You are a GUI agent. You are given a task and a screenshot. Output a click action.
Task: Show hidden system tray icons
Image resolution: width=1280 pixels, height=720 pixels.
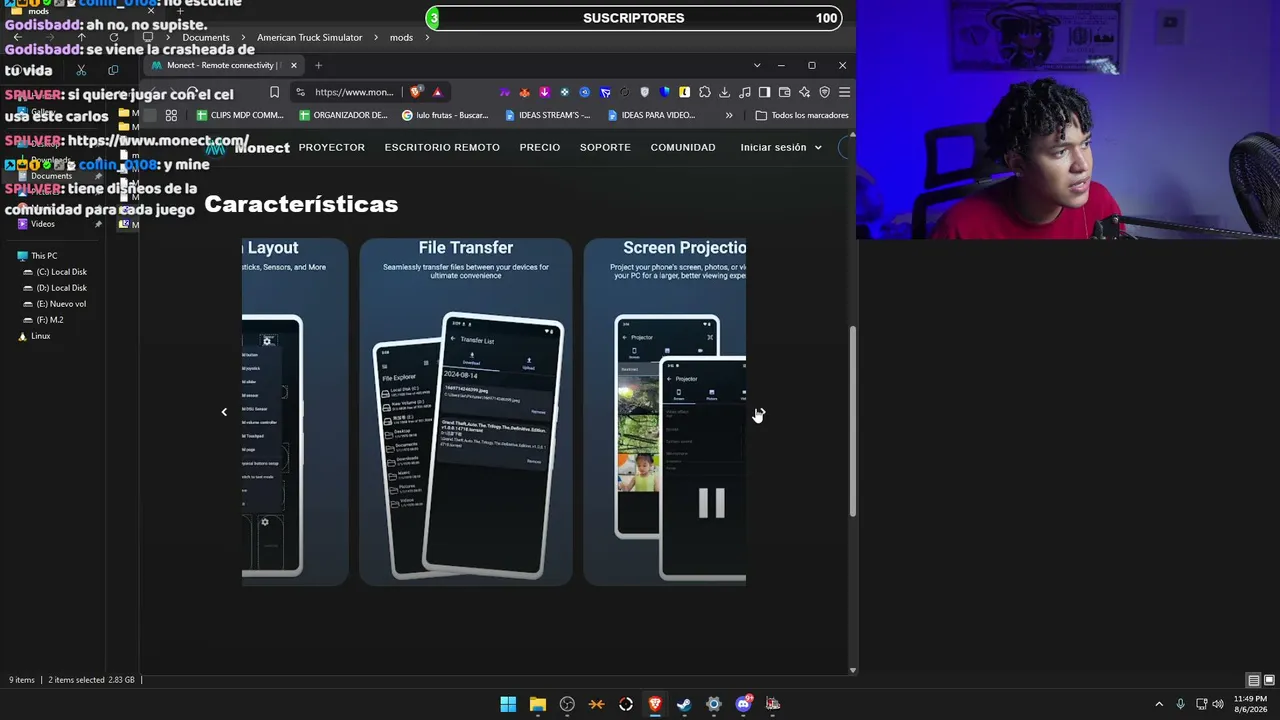point(1159,704)
